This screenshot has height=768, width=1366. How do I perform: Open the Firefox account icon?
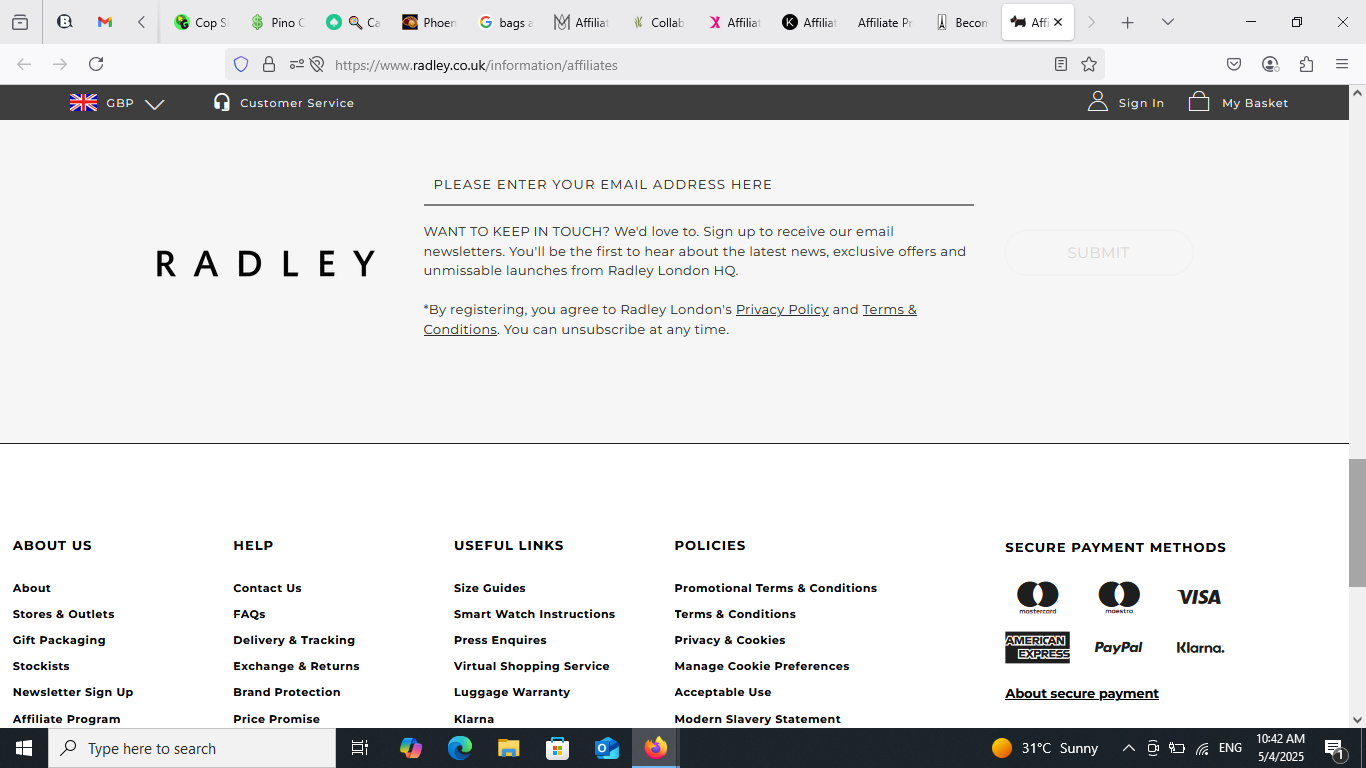coord(1270,64)
